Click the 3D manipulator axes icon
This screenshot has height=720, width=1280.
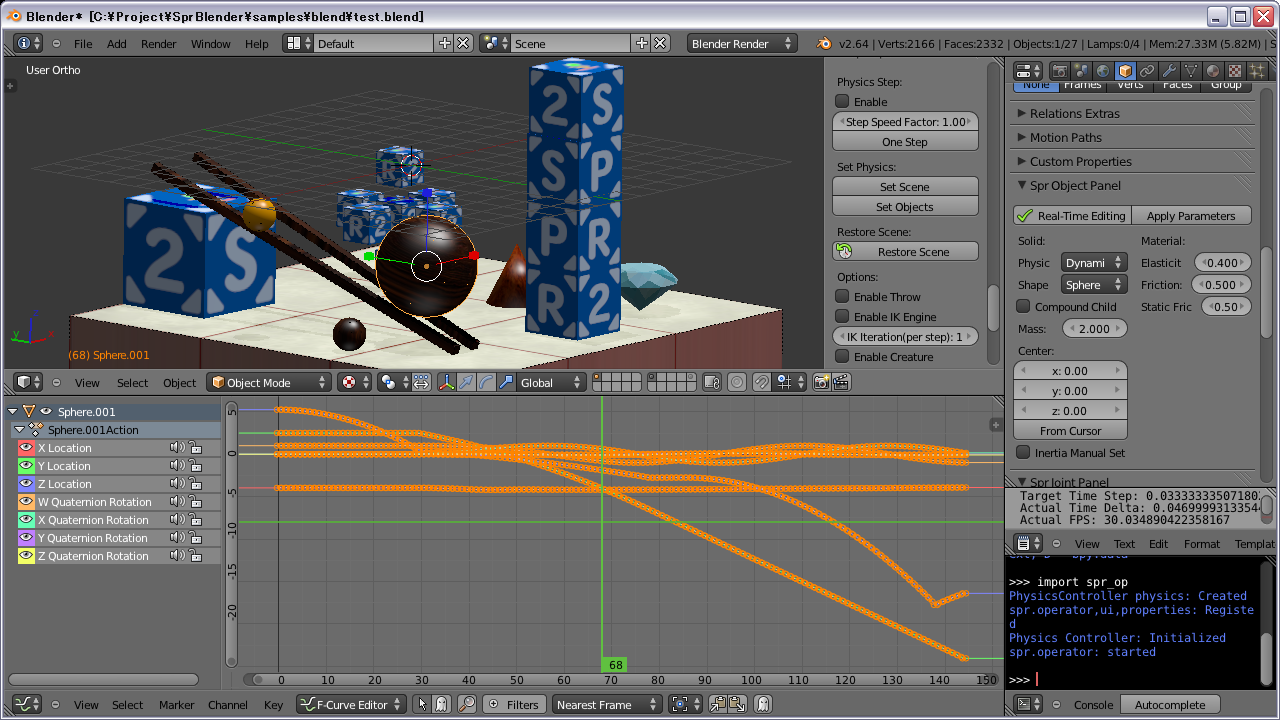click(446, 382)
